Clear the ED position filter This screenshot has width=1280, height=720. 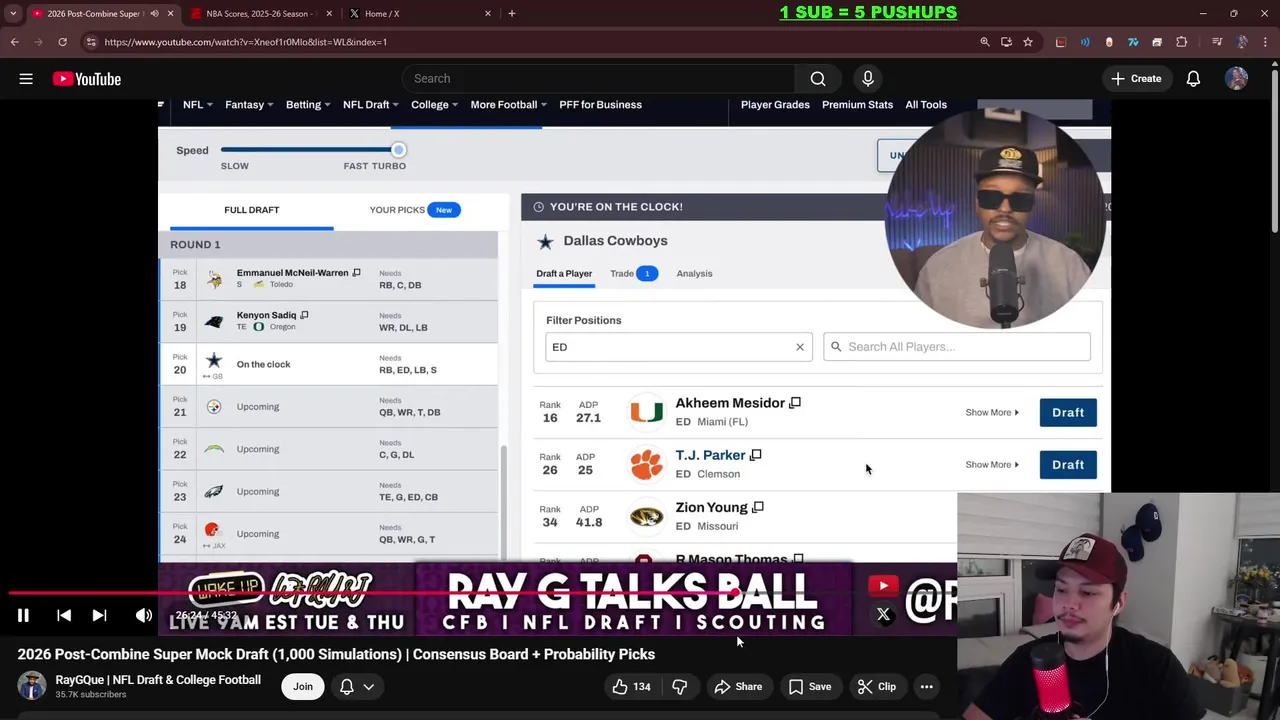800,347
